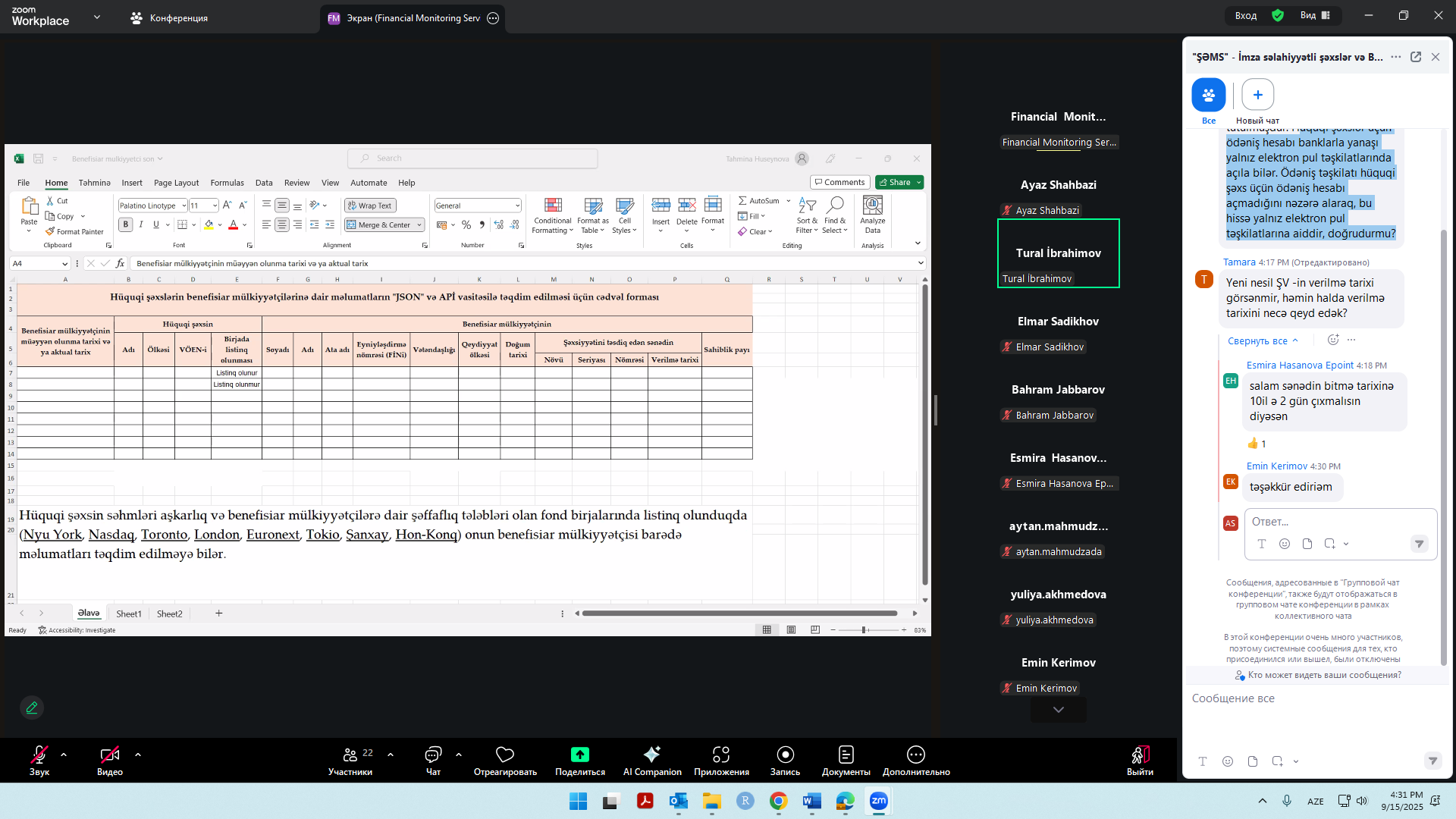Click the green Поделиться share screen icon
This screenshot has width=1456, height=819.
(x=579, y=755)
